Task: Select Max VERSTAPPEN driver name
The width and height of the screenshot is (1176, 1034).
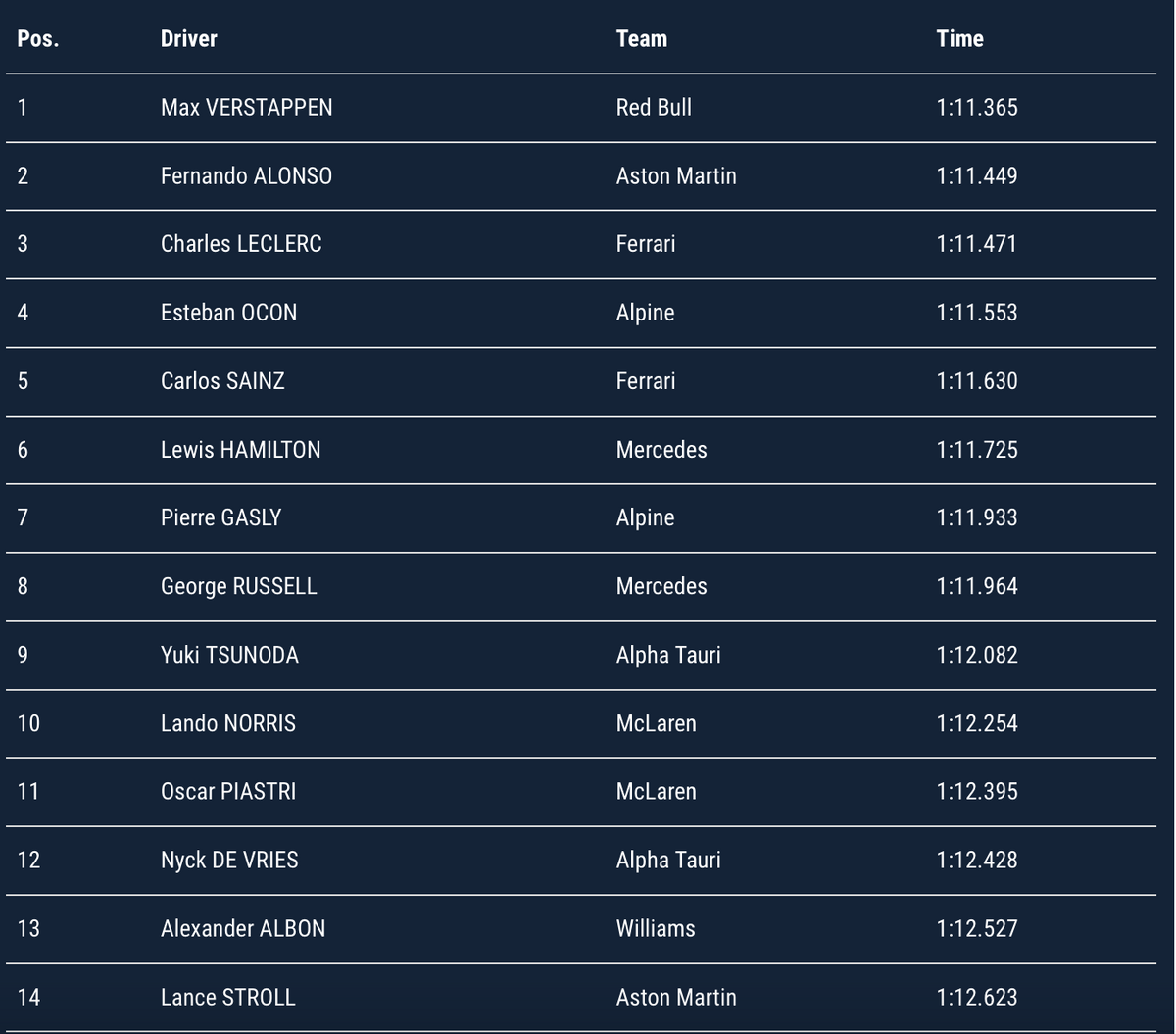Action: [x=246, y=107]
